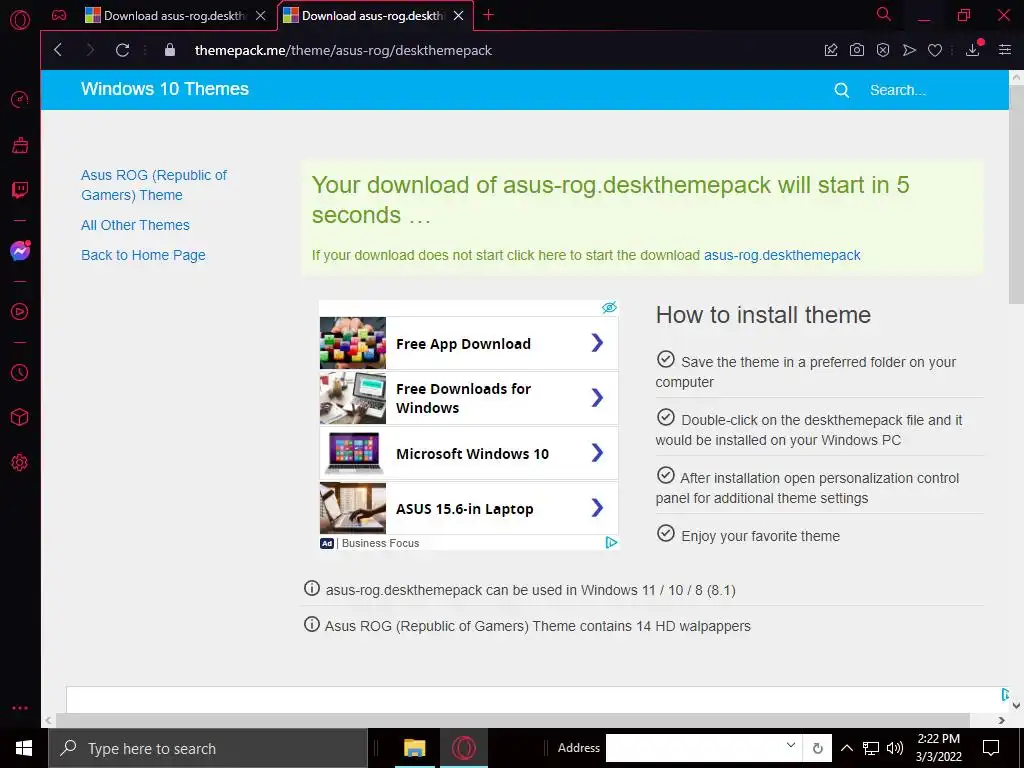Click the asus-rog.deskthemepack download link
The width and height of the screenshot is (1024, 768).
782,255
